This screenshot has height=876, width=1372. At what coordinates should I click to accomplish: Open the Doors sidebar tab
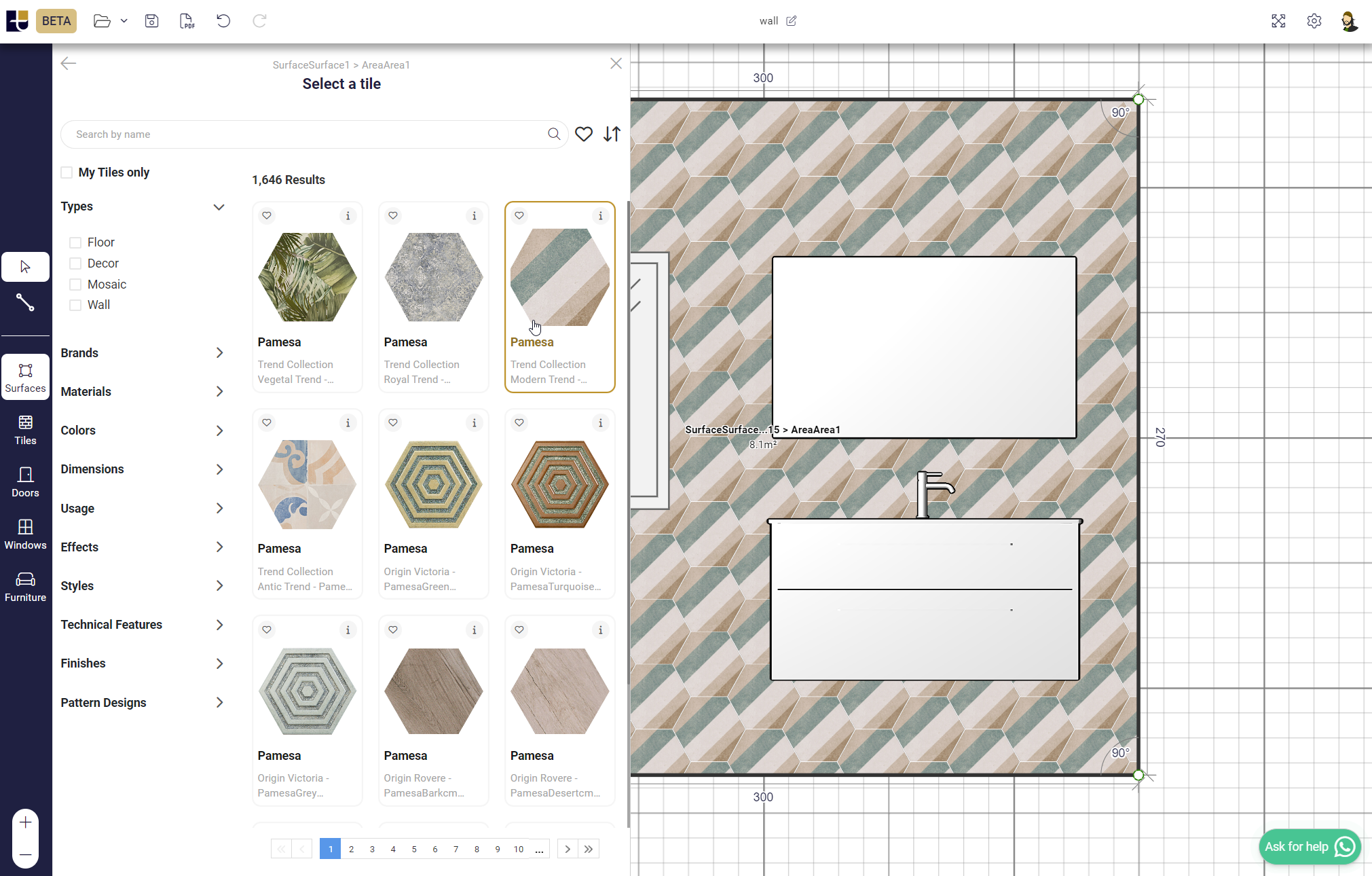coord(25,482)
